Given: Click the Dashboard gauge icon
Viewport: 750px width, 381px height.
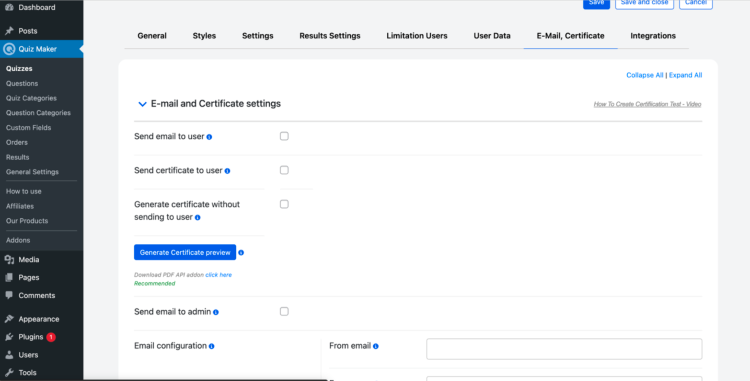Looking at the screenshot, I should pos(9,7).
